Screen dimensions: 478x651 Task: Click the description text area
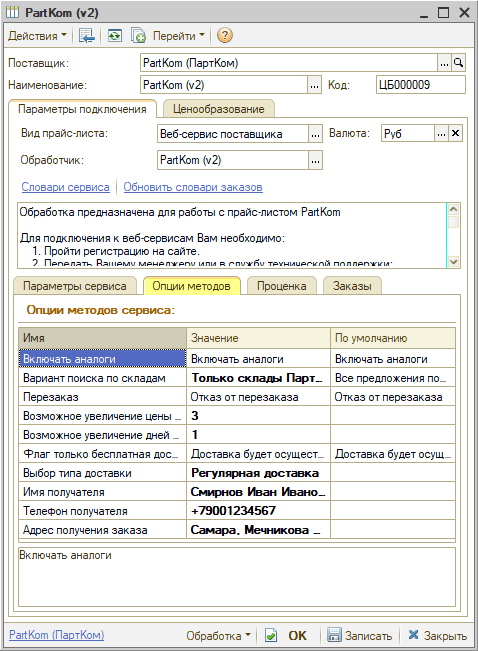232,235
